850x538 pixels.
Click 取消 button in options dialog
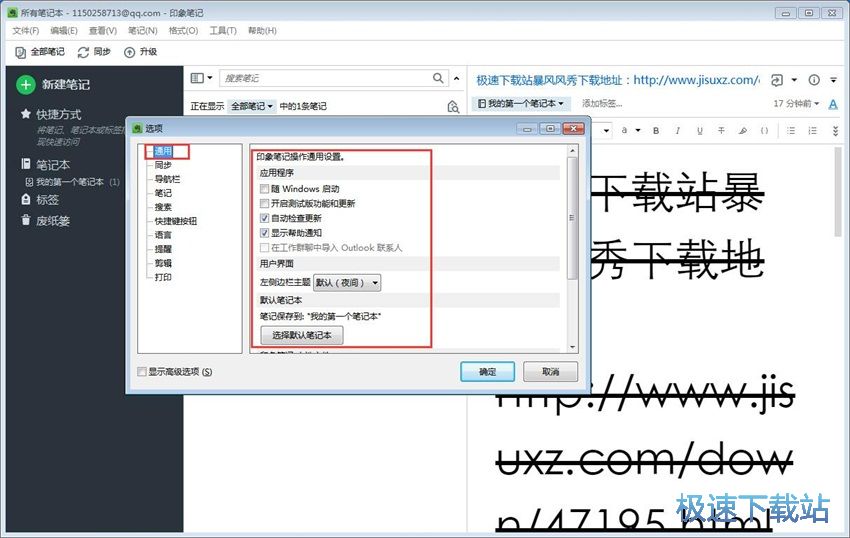550,372
